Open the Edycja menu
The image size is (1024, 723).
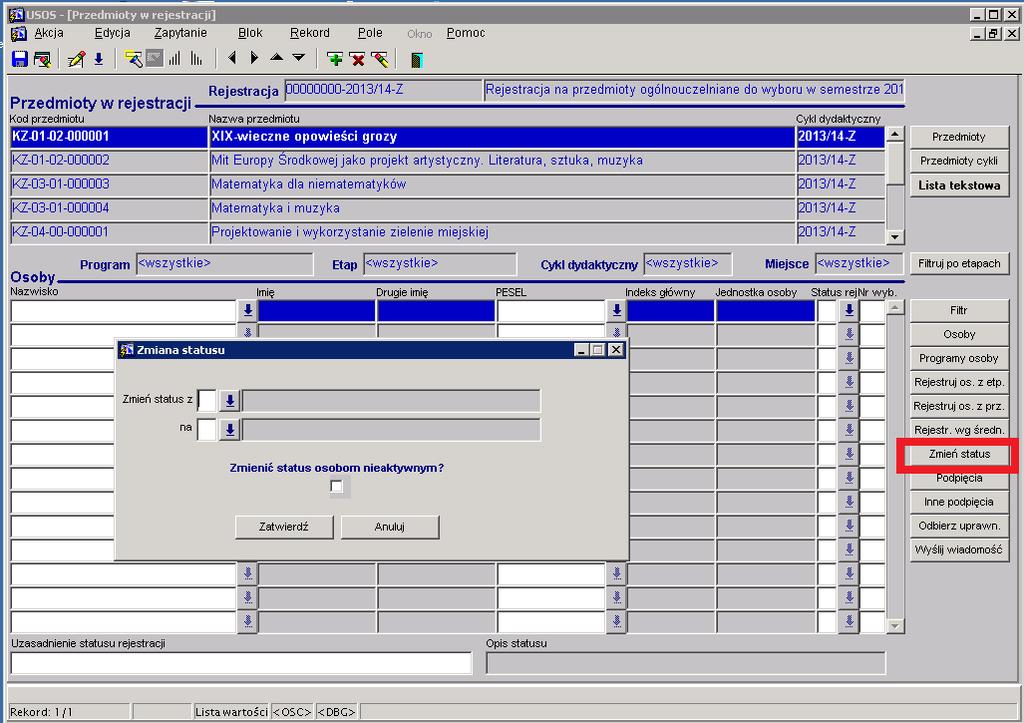[112, 33]
